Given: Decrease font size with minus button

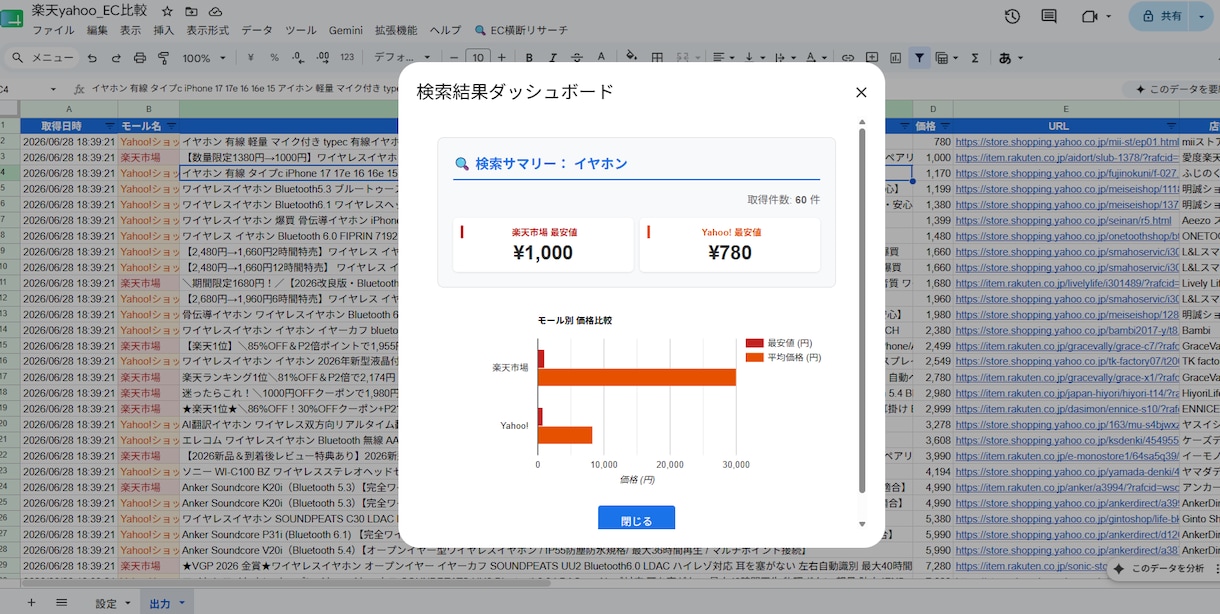Looking at the screenshot, I should tap(455, 58).
